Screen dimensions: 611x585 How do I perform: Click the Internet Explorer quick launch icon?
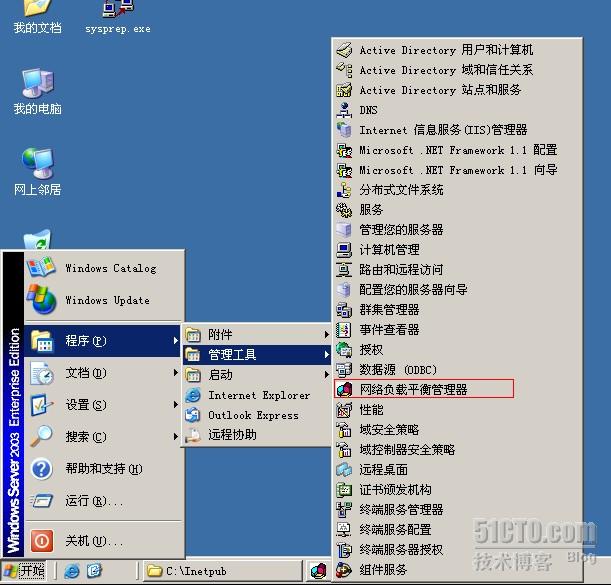[72, 571]
